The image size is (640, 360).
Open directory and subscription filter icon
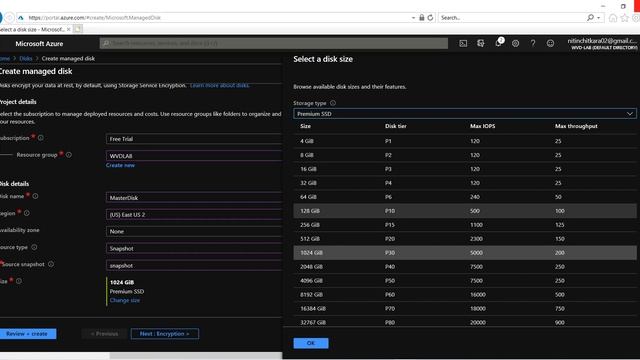click(x=480, y=43)
